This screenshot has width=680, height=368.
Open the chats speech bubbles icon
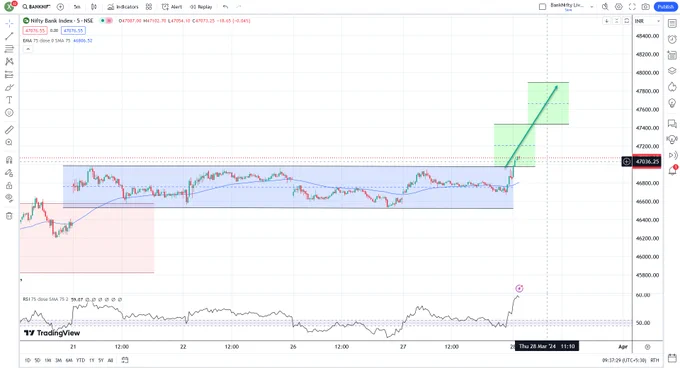672,124
